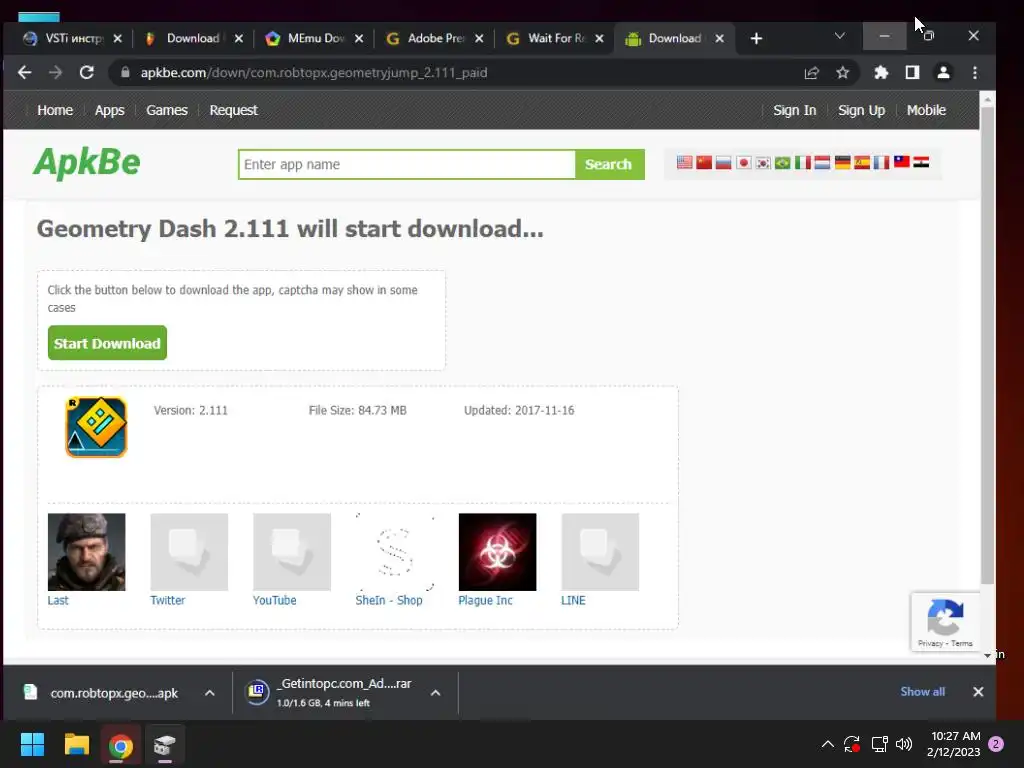Switch to Adobe Premiere Google tab

point(435,39)
